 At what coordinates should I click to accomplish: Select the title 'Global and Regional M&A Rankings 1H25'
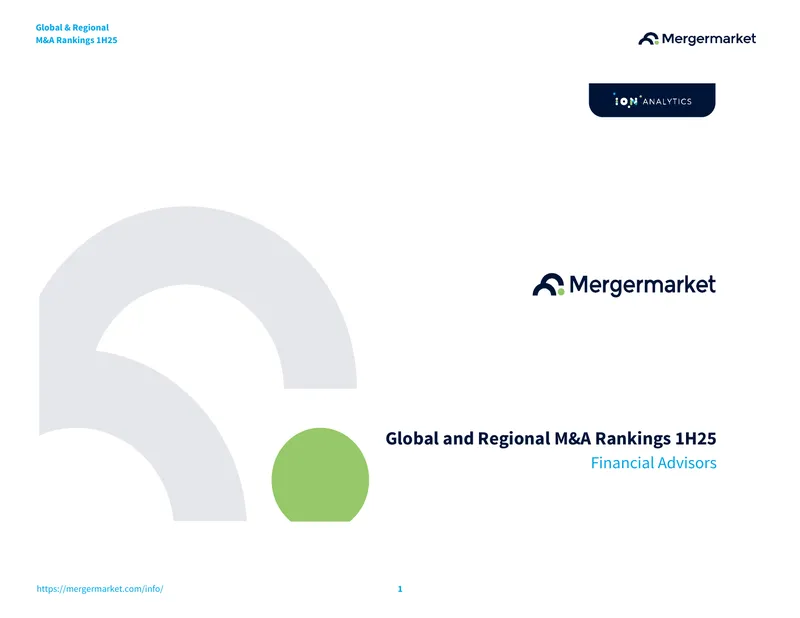tap(551, 438)
